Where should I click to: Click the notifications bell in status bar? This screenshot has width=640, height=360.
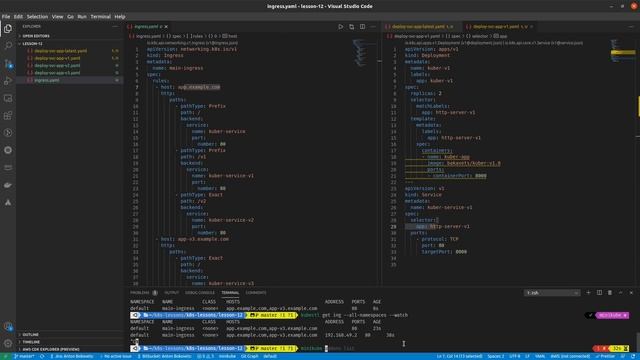633,356
